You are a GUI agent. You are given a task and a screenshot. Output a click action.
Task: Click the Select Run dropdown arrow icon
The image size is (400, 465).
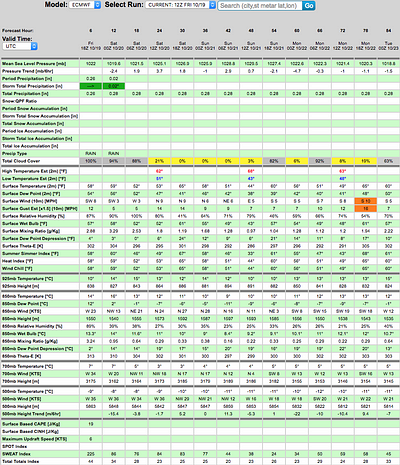pyautogui.click(x=212, y=5)
